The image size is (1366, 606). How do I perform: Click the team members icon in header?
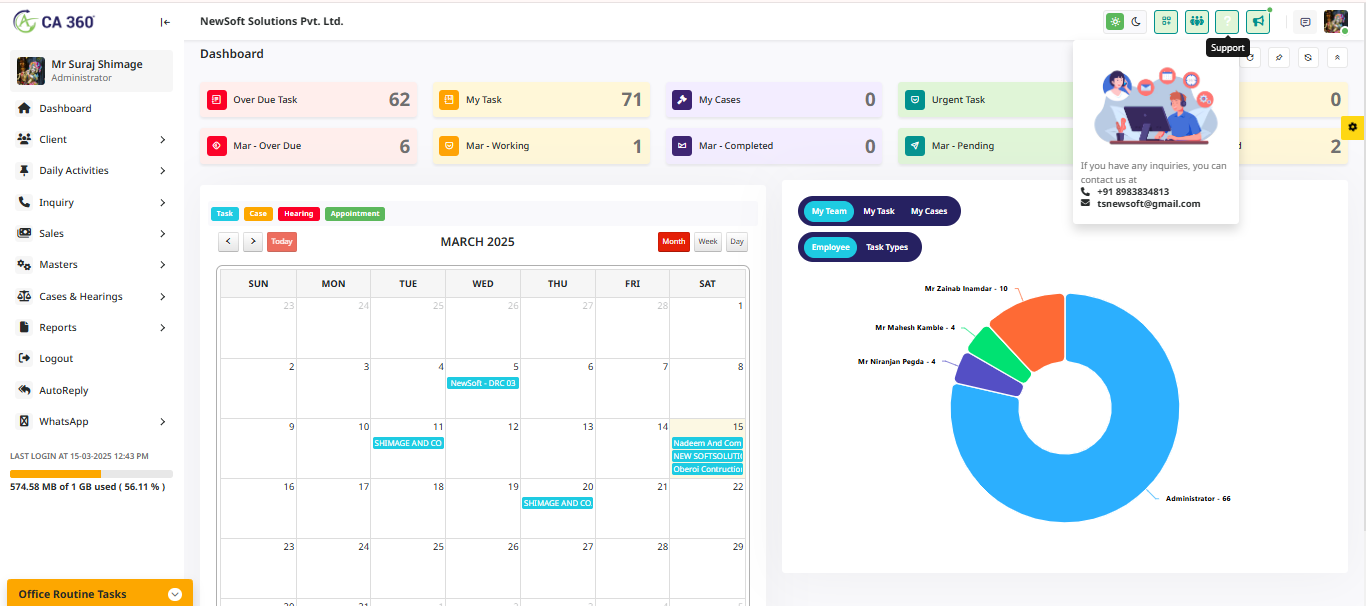[x=1197, y=22]
